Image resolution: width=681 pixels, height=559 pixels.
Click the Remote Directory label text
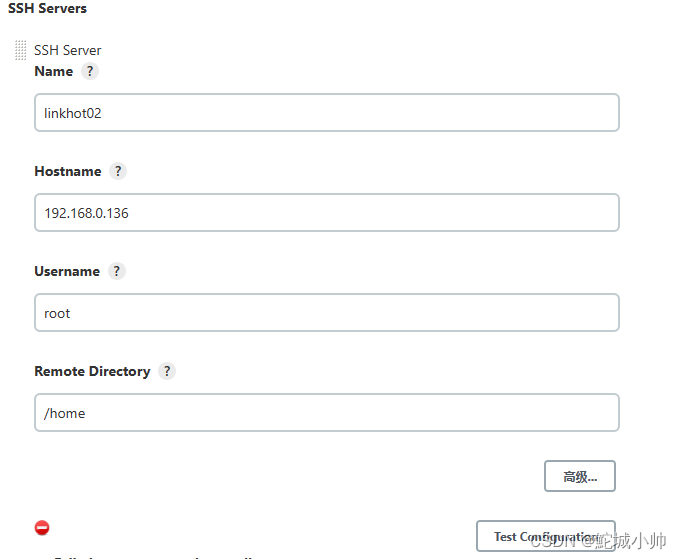tap(93, 371)
